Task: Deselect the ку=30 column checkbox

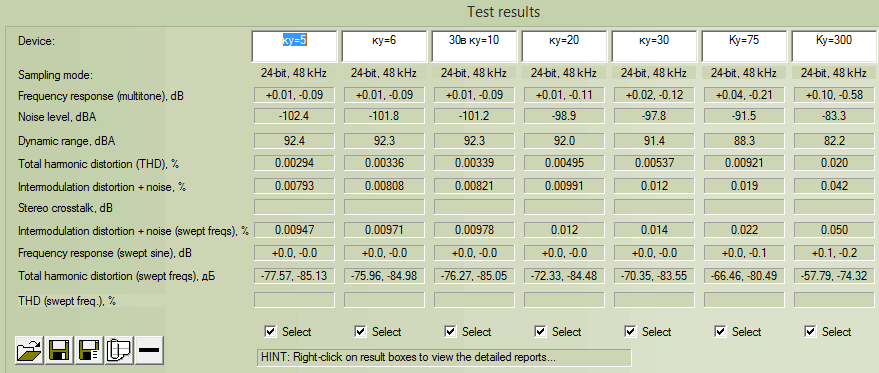Action: pos(630,331)
